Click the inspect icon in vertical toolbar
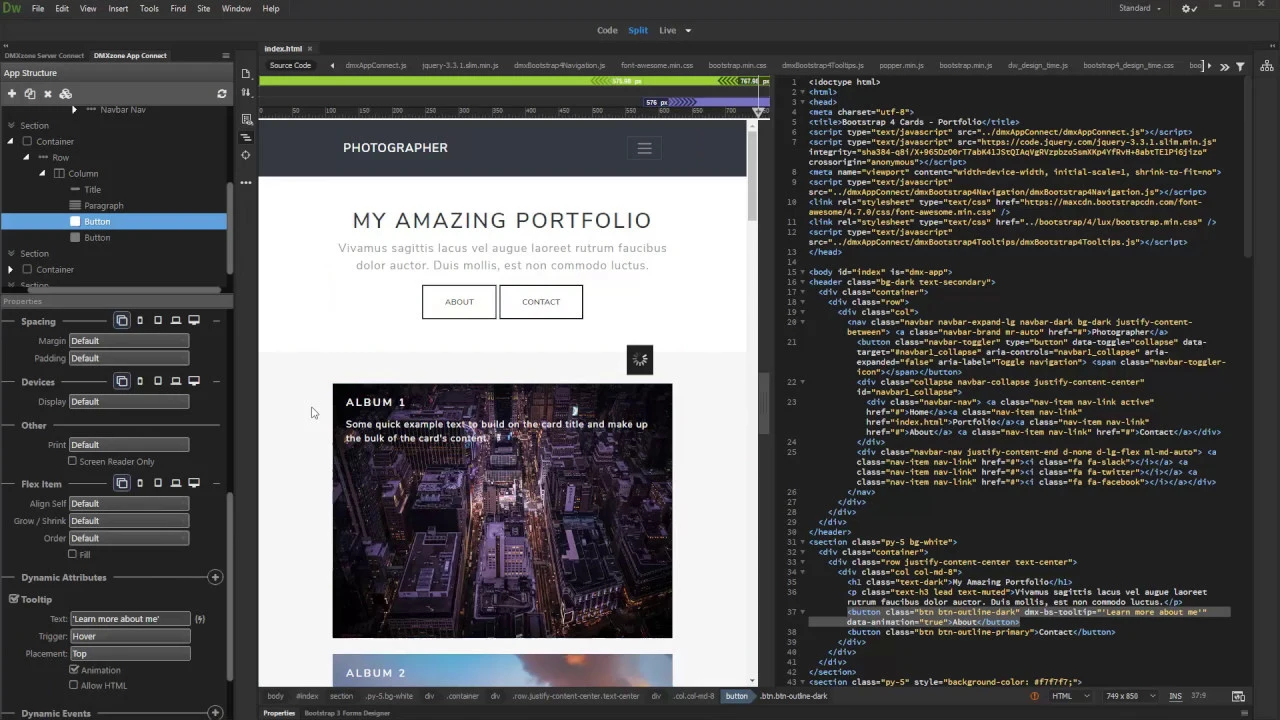The image size is (1280, 720). click(x=246, y=119)
